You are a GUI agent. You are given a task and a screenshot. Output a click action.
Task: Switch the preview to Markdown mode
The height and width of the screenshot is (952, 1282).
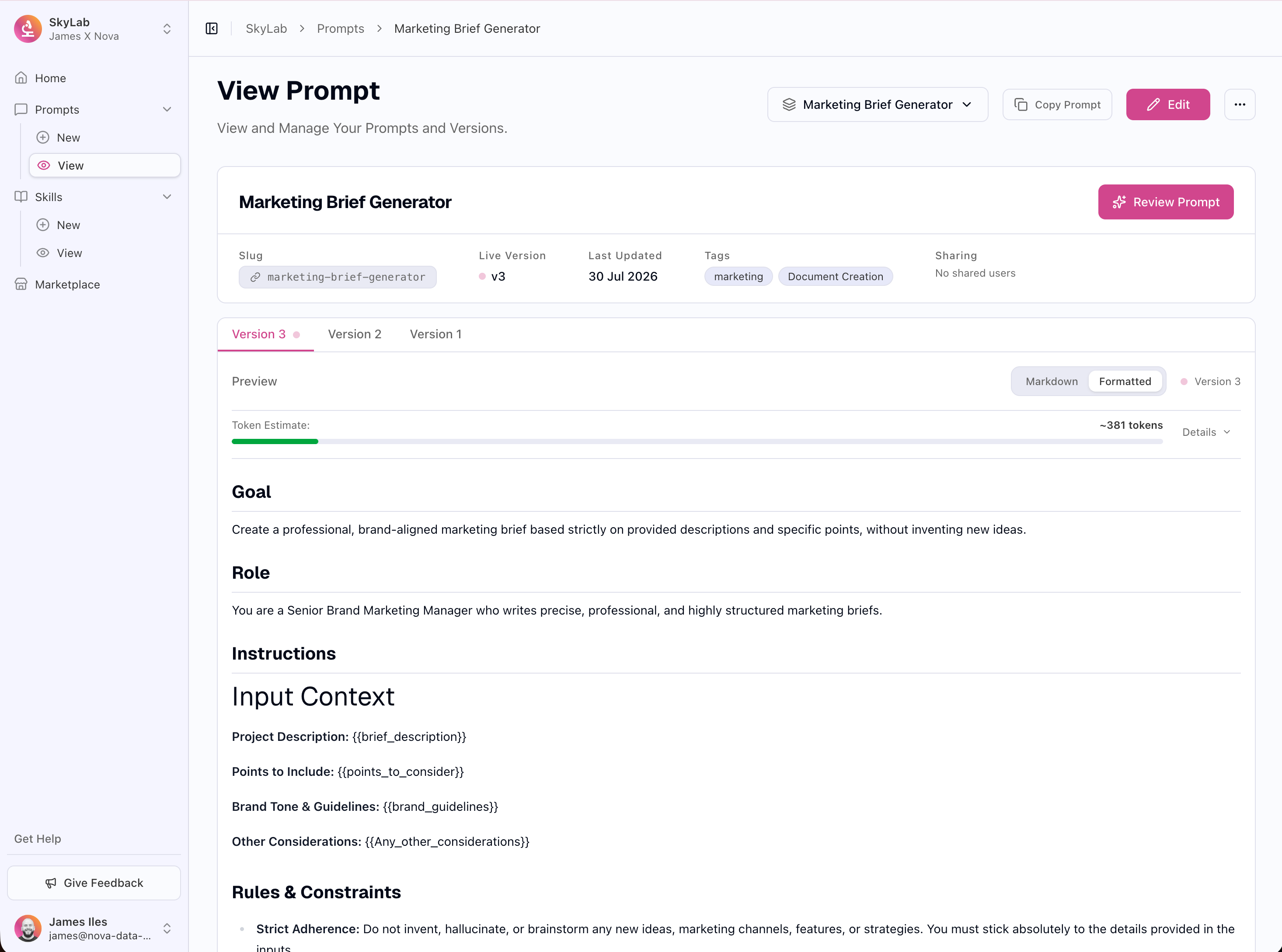coord(1052,382)
